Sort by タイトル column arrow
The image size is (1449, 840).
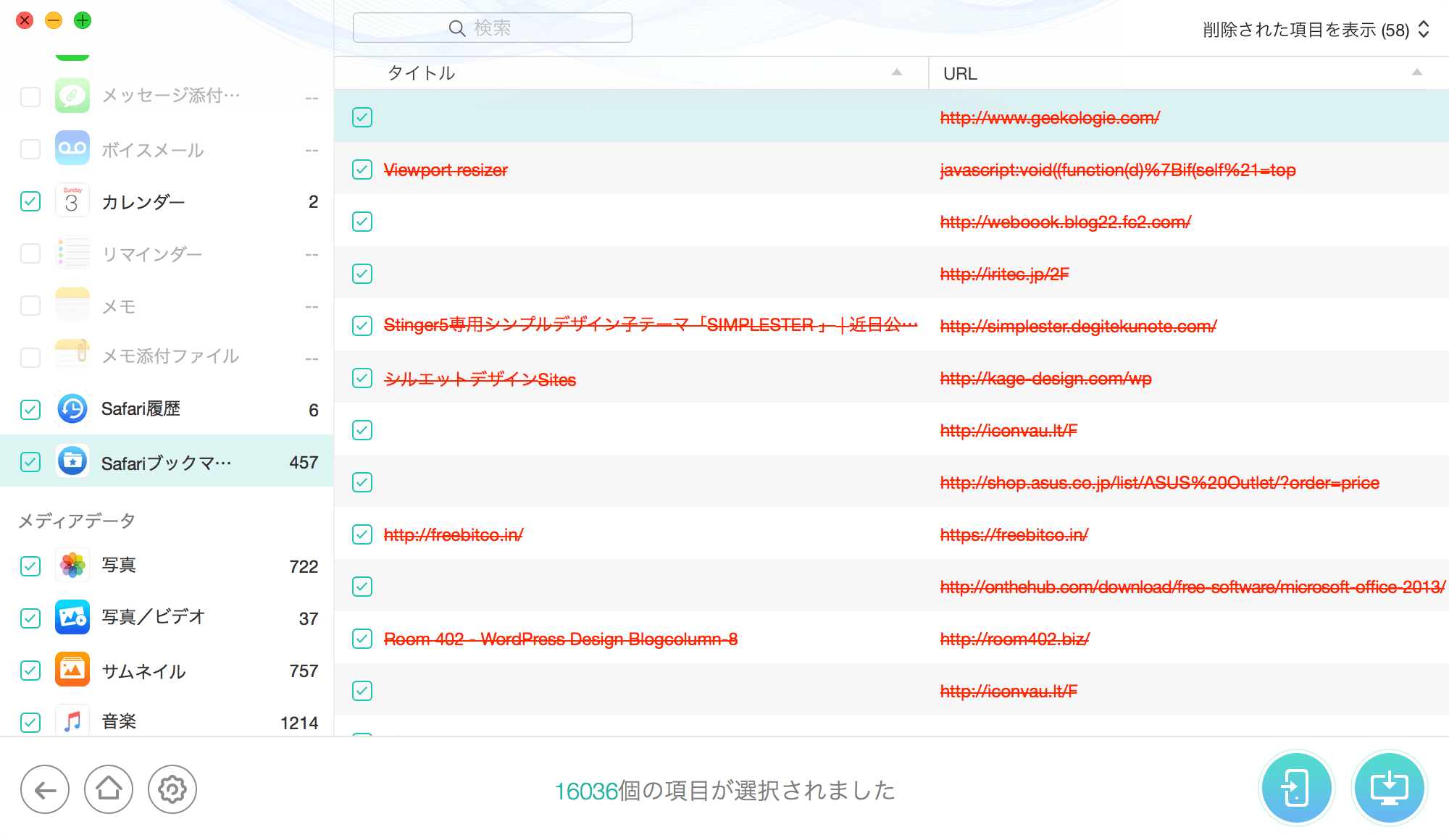897,72
